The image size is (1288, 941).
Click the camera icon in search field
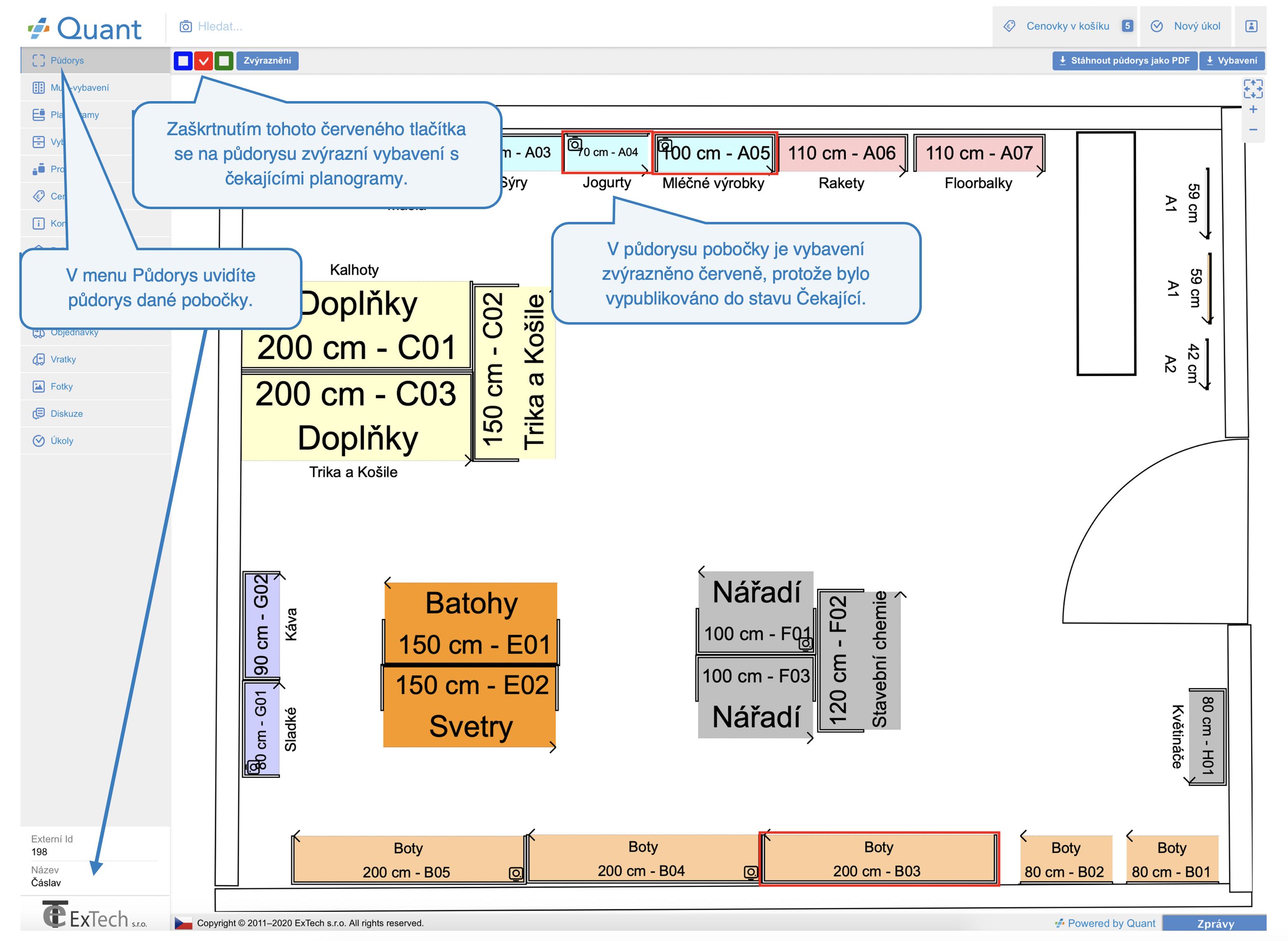click(x=186, y=26)
